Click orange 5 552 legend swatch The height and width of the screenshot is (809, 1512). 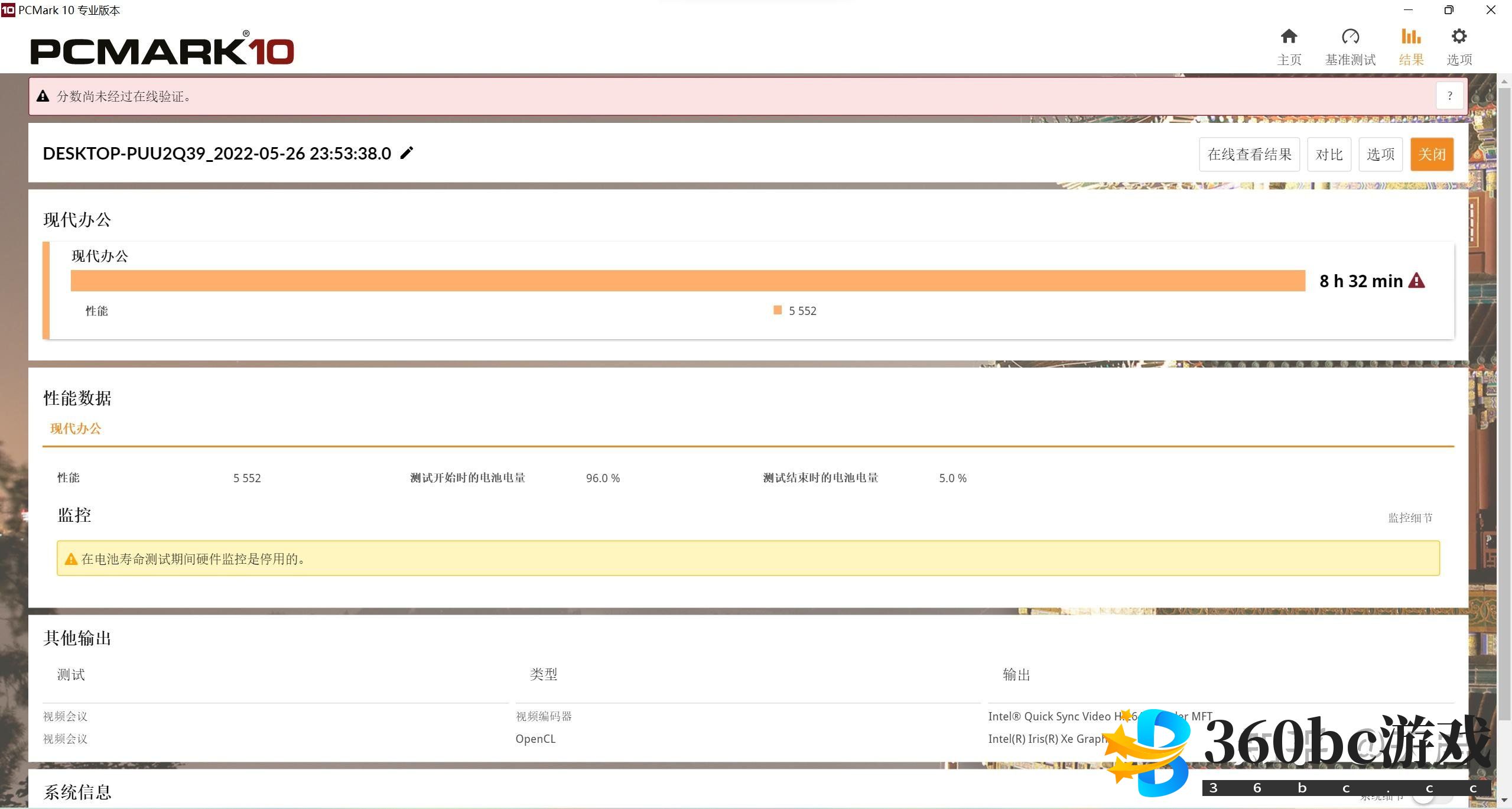click(778, 310)
